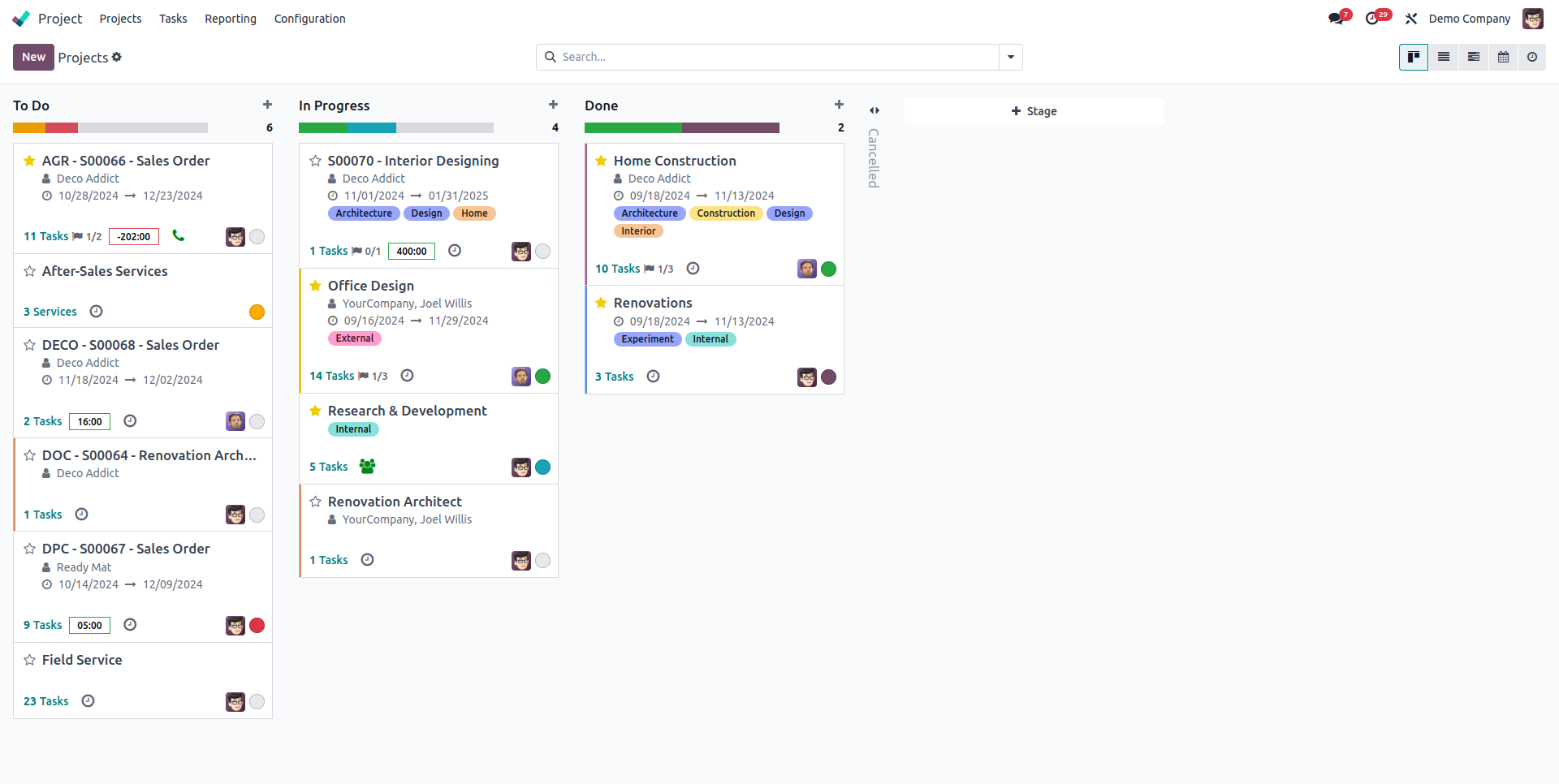The width and height of the screenshot is (1559, 784).
Task: Open activity clock on Home Construction card
Action: 693,269
